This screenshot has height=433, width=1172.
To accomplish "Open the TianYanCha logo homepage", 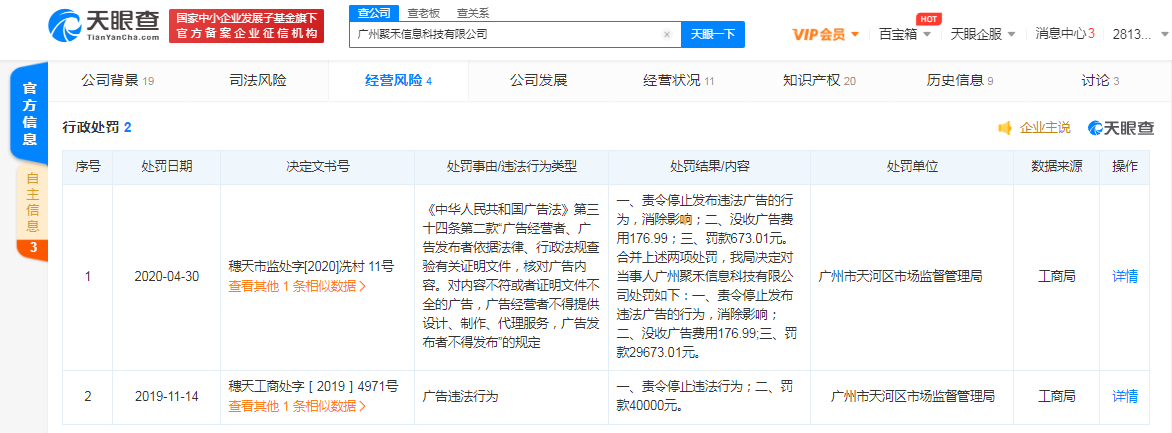I will (104, 26).
